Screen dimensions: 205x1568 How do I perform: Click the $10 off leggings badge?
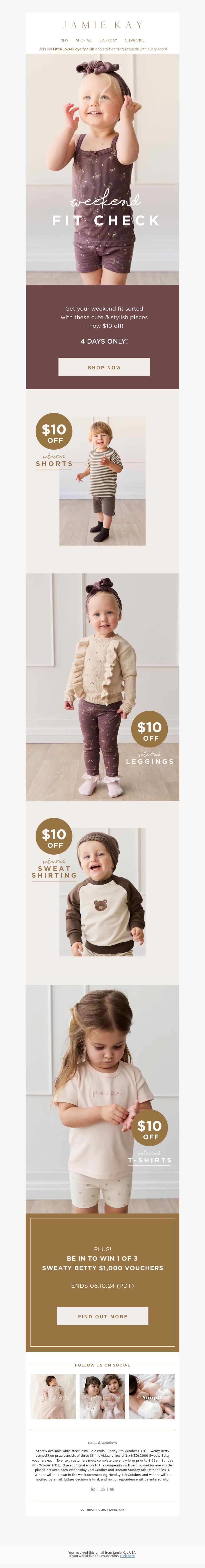(149, 729)
